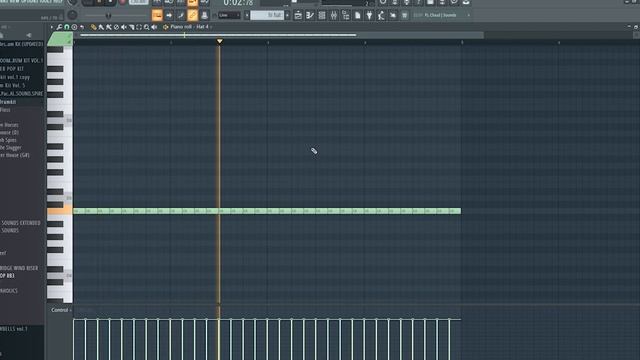Screen dimensions: 640x360
Task: Click the pattern selector left arrow
Action: point(247,15)
